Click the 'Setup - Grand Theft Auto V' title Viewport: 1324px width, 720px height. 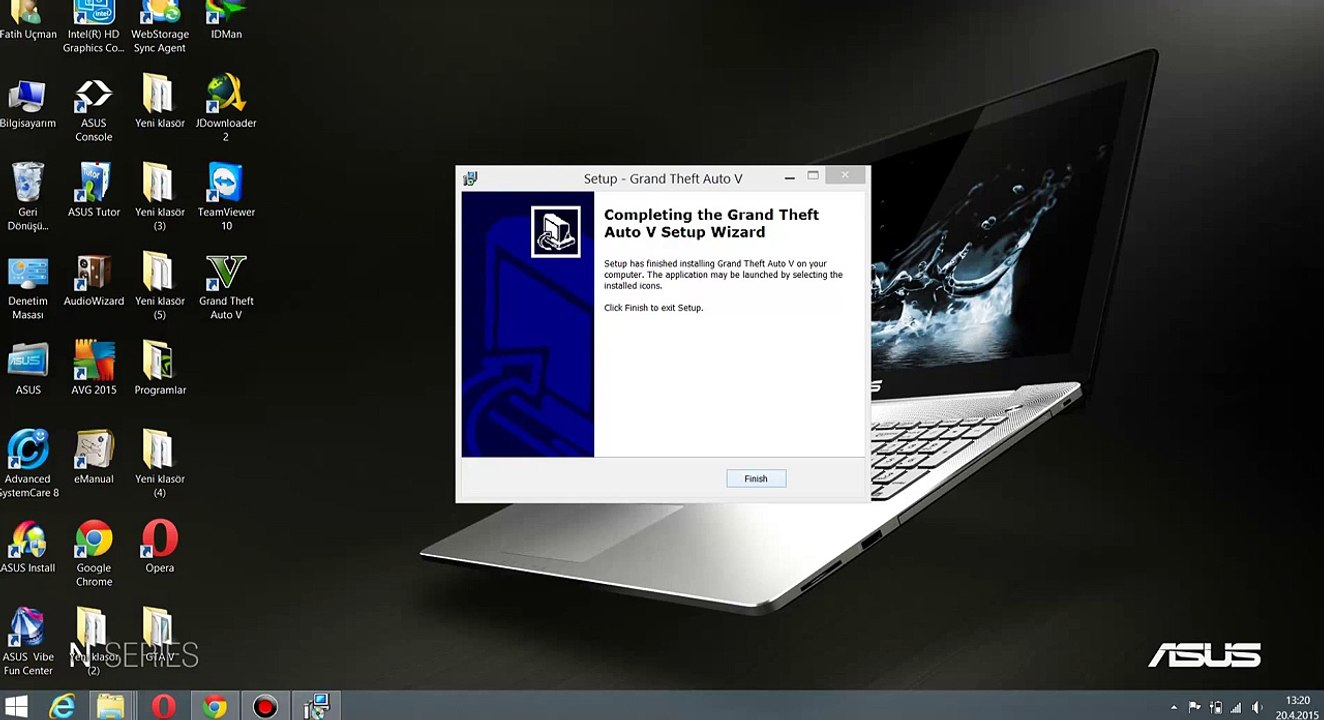coord(663,179)
